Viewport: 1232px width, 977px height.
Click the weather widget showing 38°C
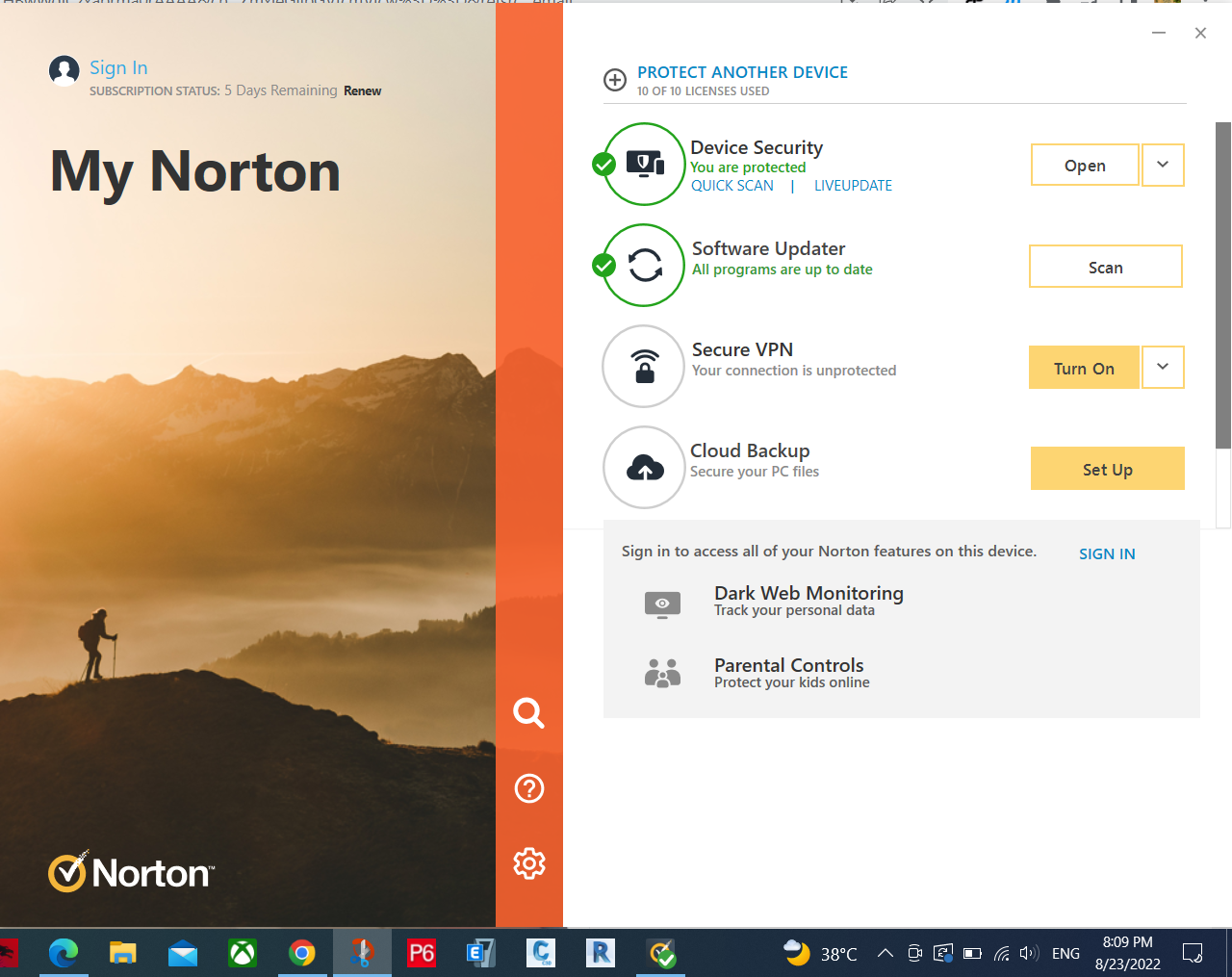point(820,953)
